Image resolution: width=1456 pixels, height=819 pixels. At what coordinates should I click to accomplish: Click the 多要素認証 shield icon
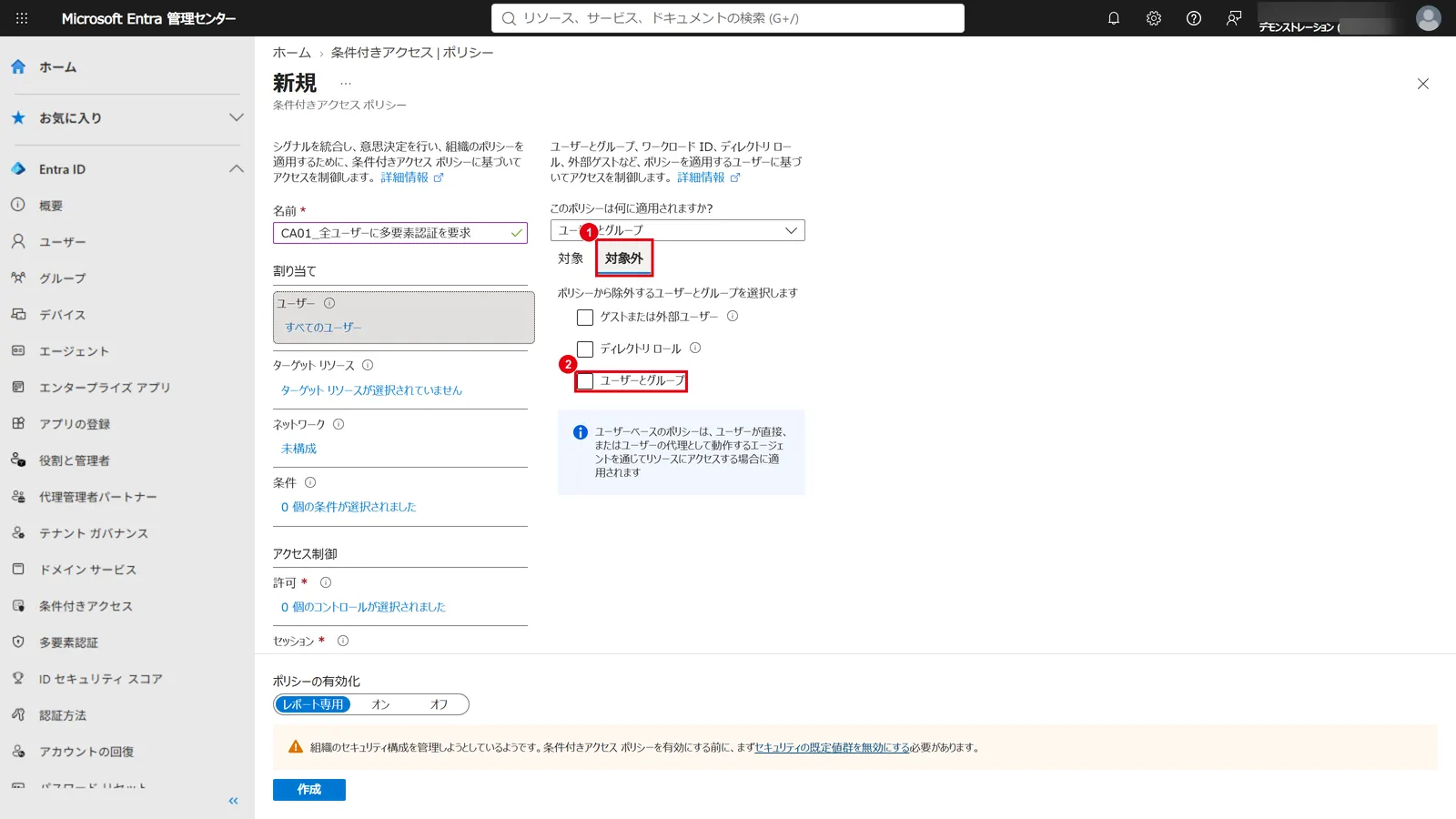tap(18, 642)
